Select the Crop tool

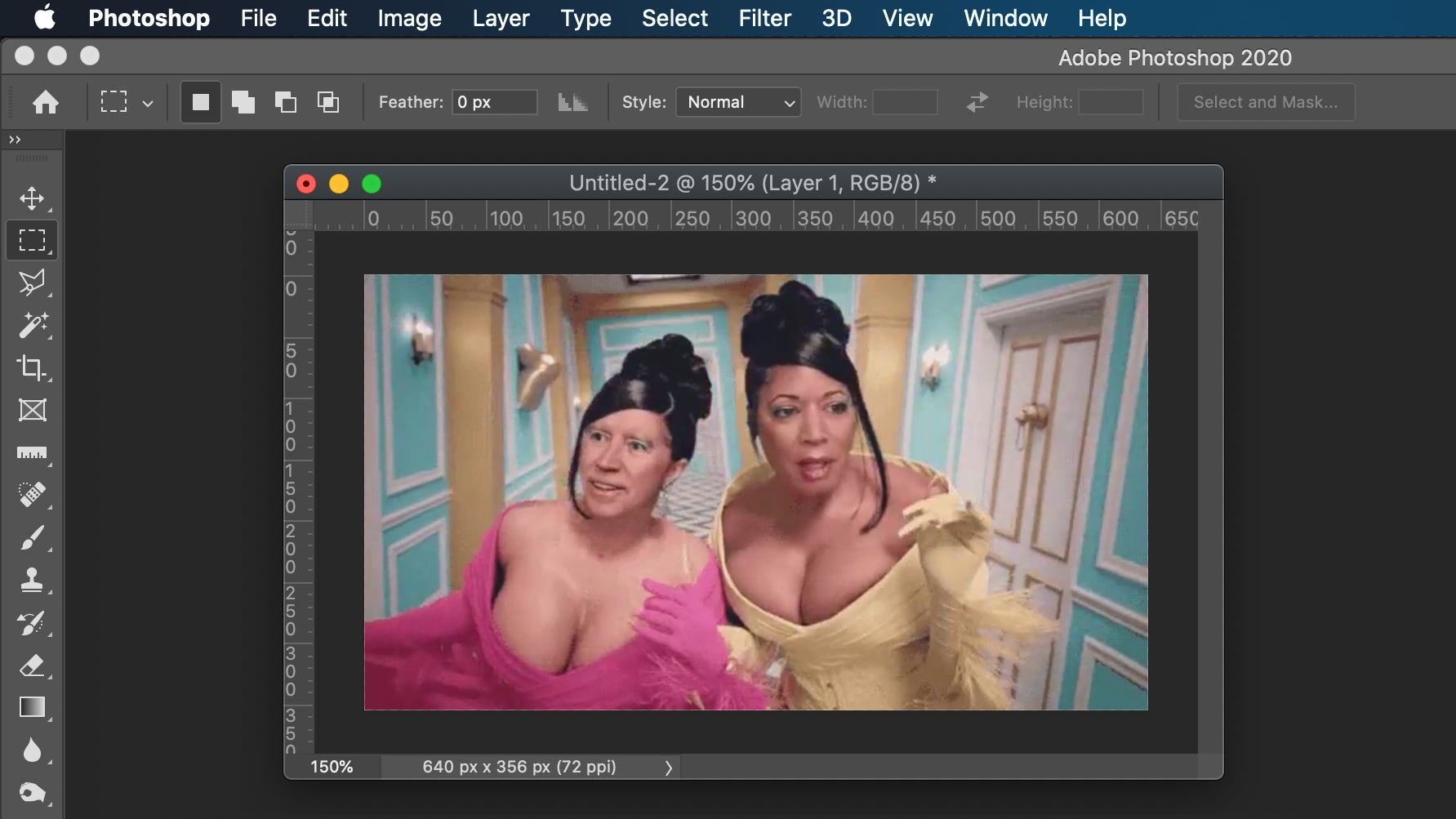pyautogui.click(x=32, y=367)
